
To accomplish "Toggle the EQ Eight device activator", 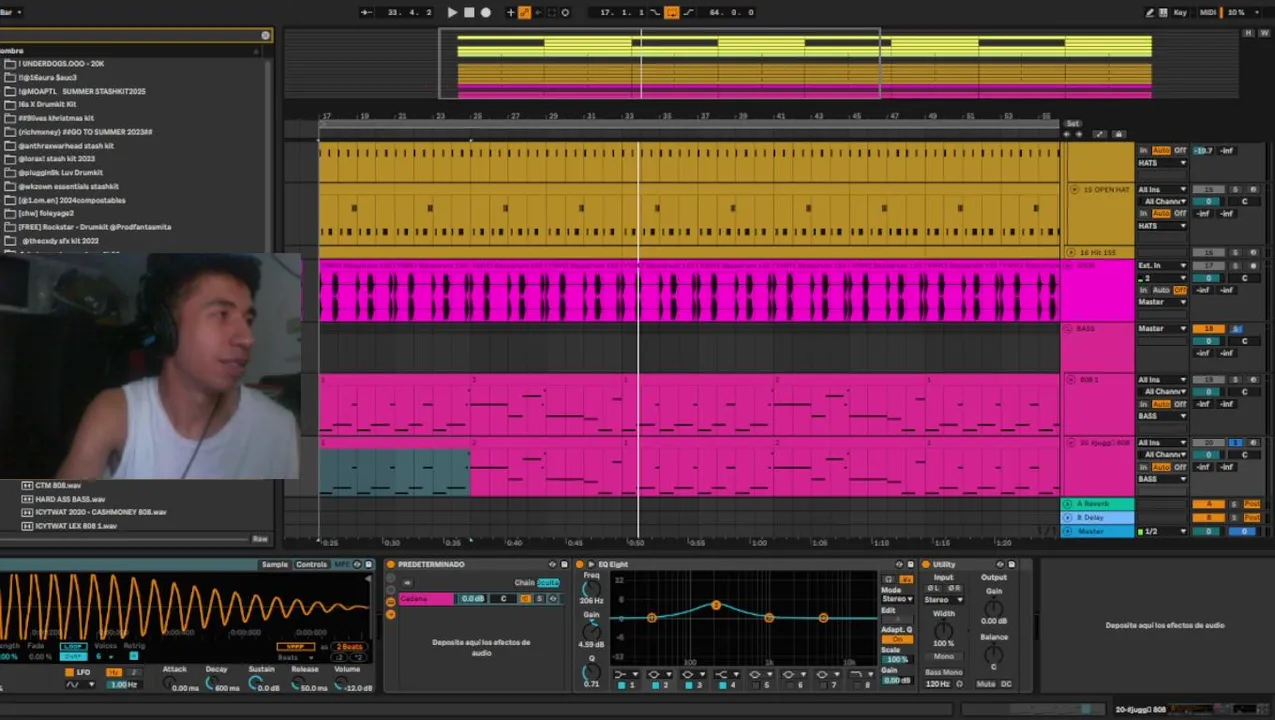I will click(581, 564).
